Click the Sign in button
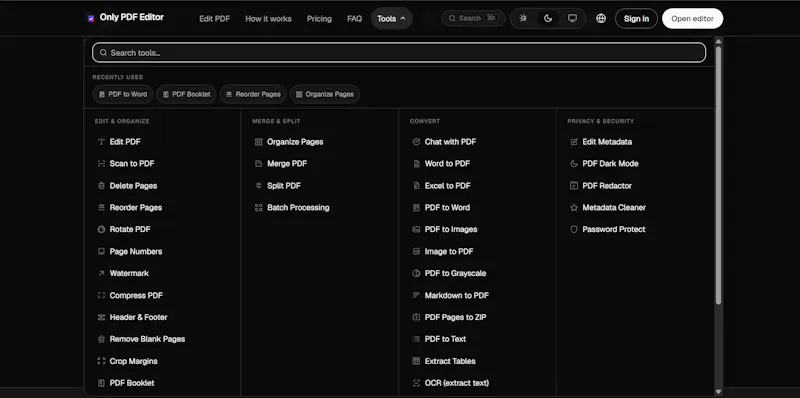The image size is (800, 398). [x=636, y=18]
